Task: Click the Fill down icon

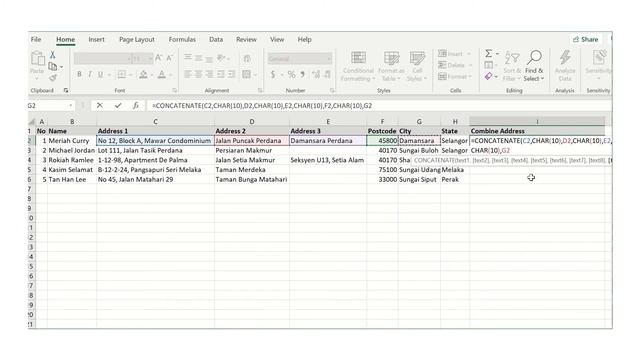Action: point(489,65)
